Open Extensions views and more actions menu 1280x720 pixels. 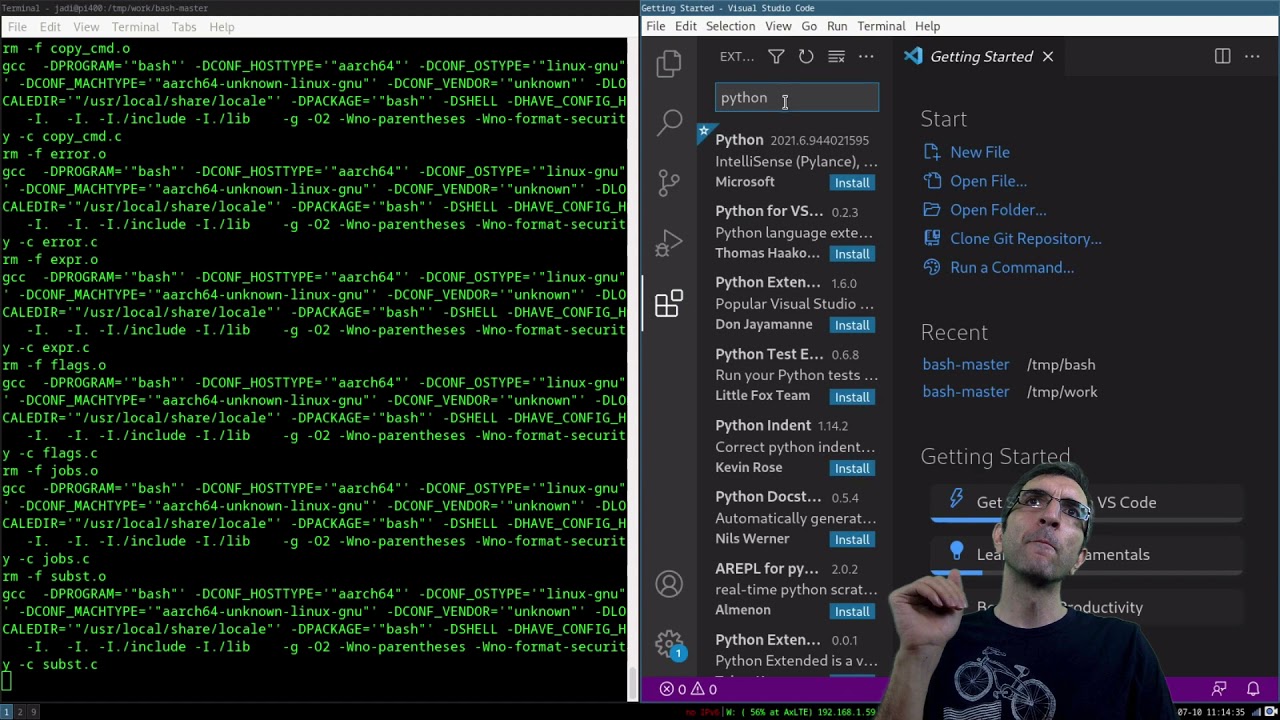click(x=866, y=57)
